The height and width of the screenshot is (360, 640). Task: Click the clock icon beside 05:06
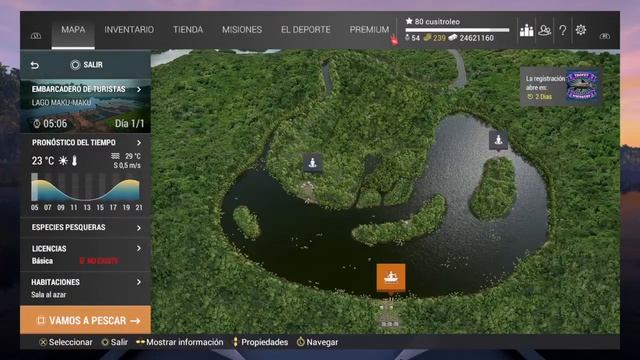click(37, 124)
